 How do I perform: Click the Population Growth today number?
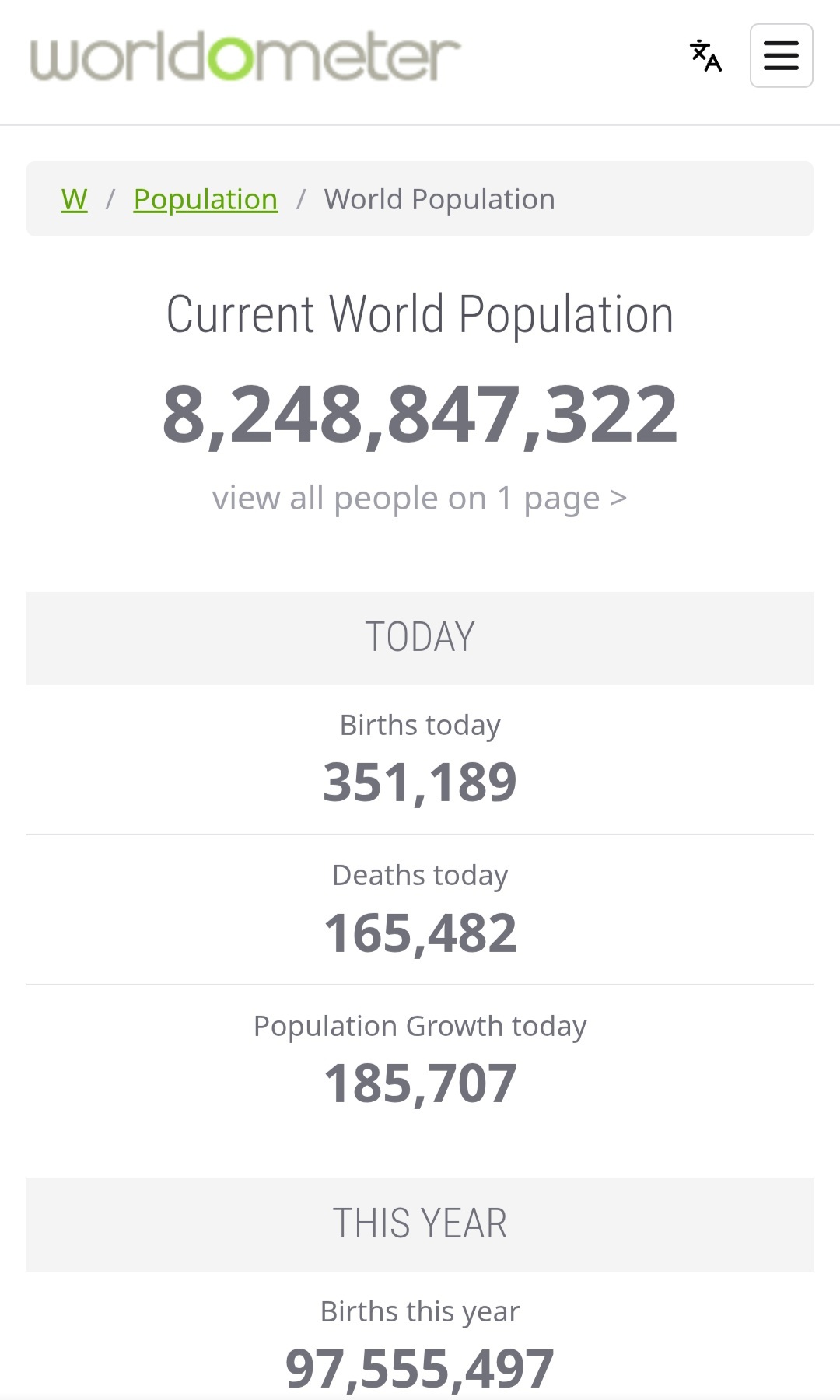coord(419,1083)
